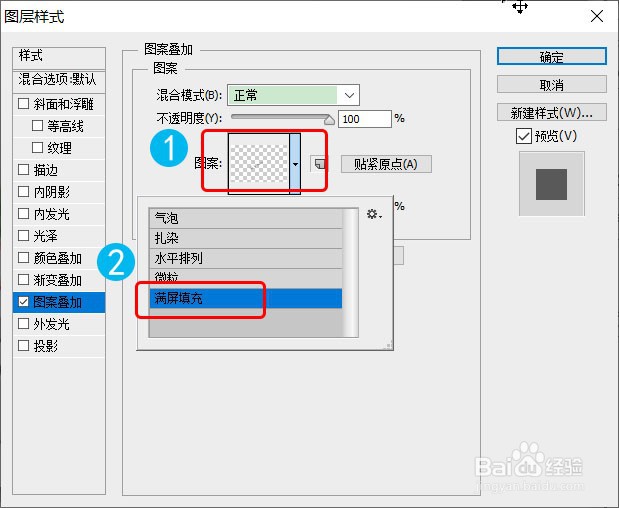Close the Layer Style dialog
Image resolution: width=619 pixels, height=508 pixels.
pyautogui.click(x=596, y=17)
